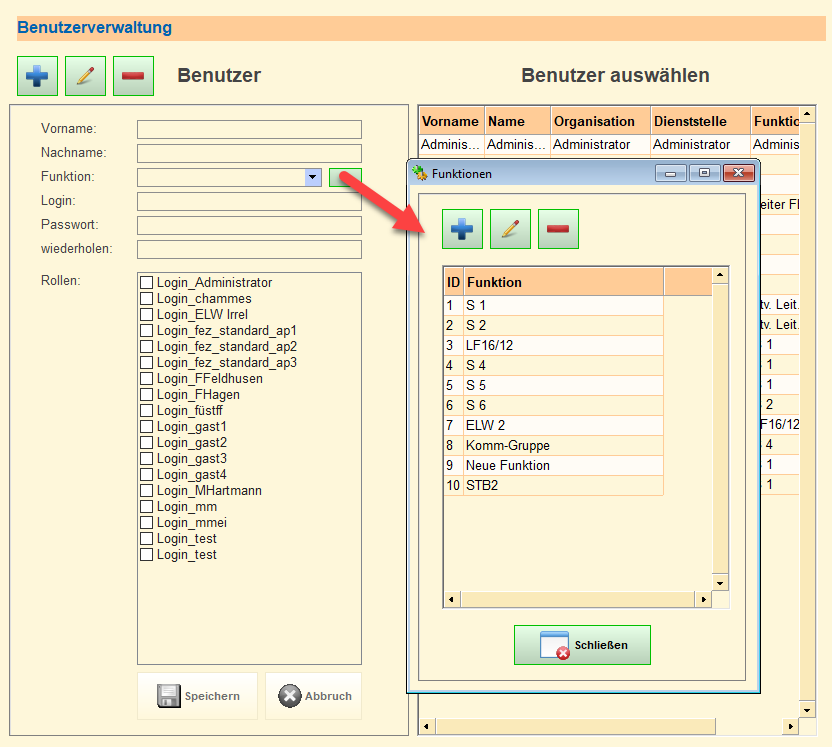Click the Speichern save button
The image size is (832, 747).
[x=198, y=696]
